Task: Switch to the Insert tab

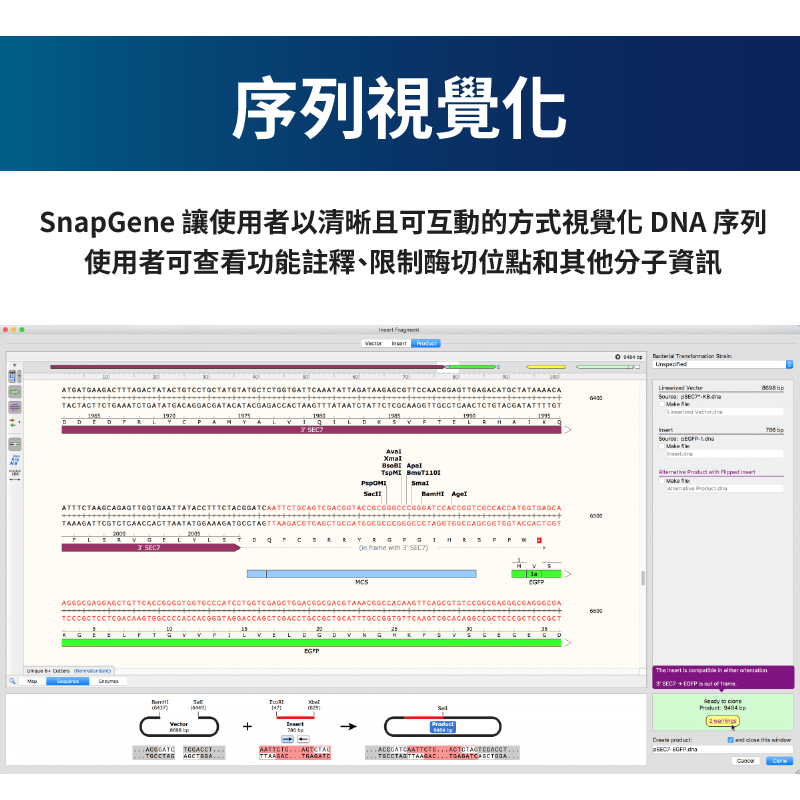Action: (x=399, y=343)
